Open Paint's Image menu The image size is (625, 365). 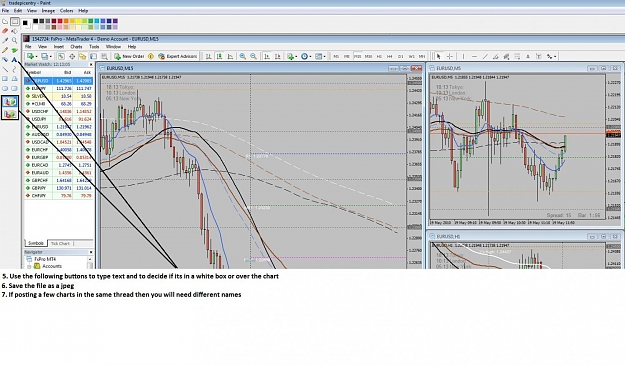click(x=48, y=11)
